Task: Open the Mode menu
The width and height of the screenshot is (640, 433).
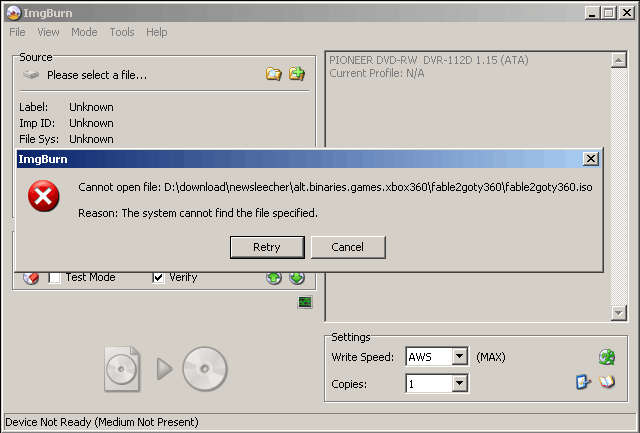Action: [84, 32]
